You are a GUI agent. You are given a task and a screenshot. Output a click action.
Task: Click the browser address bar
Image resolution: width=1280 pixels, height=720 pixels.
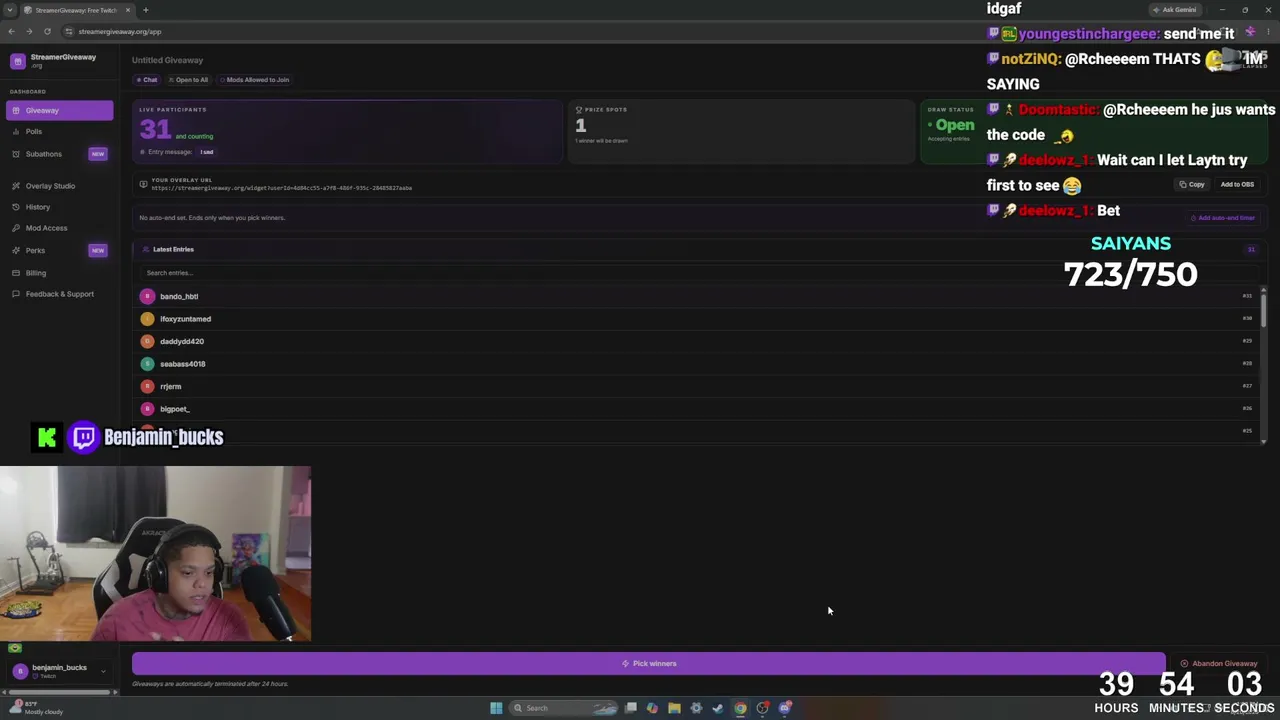(x=520, y=31)
